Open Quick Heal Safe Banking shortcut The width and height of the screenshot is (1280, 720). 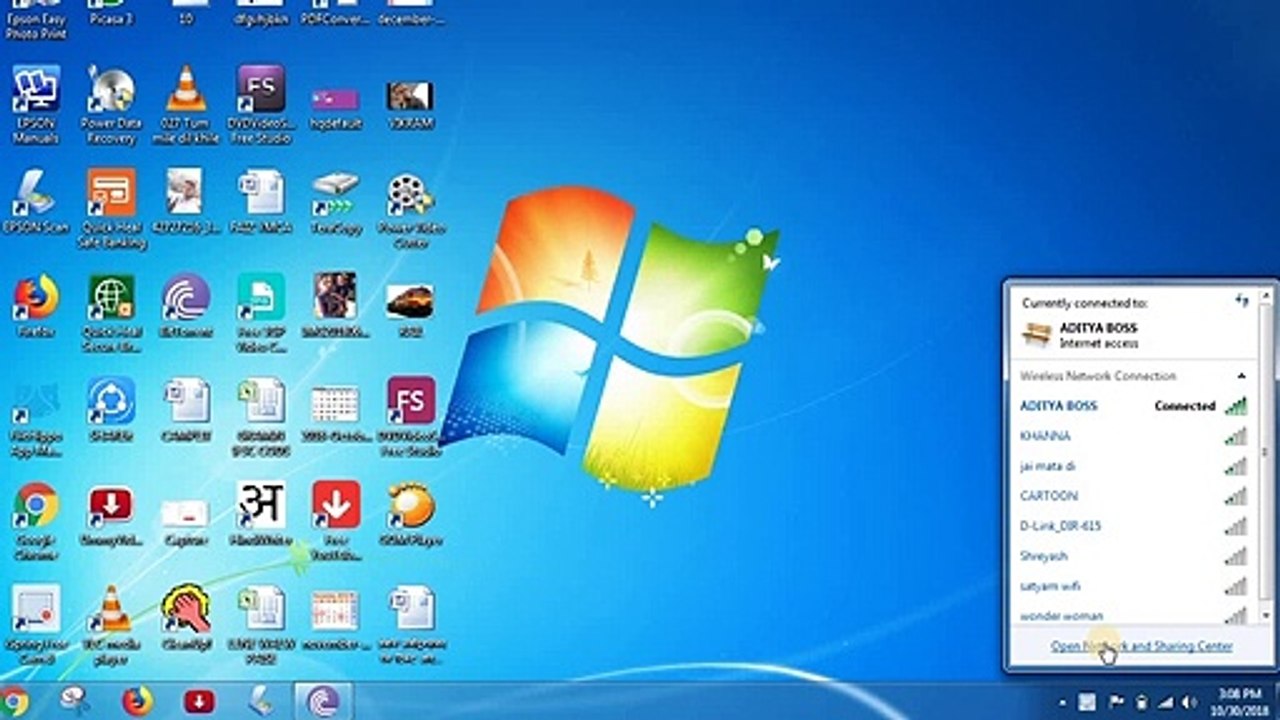111,207
